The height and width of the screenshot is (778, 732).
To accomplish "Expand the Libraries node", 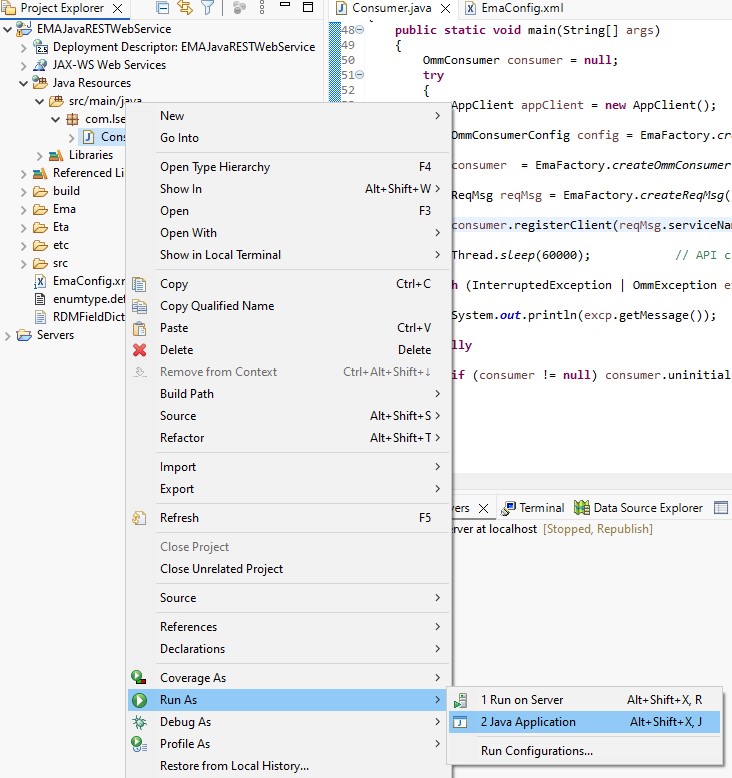I will 40,156.
